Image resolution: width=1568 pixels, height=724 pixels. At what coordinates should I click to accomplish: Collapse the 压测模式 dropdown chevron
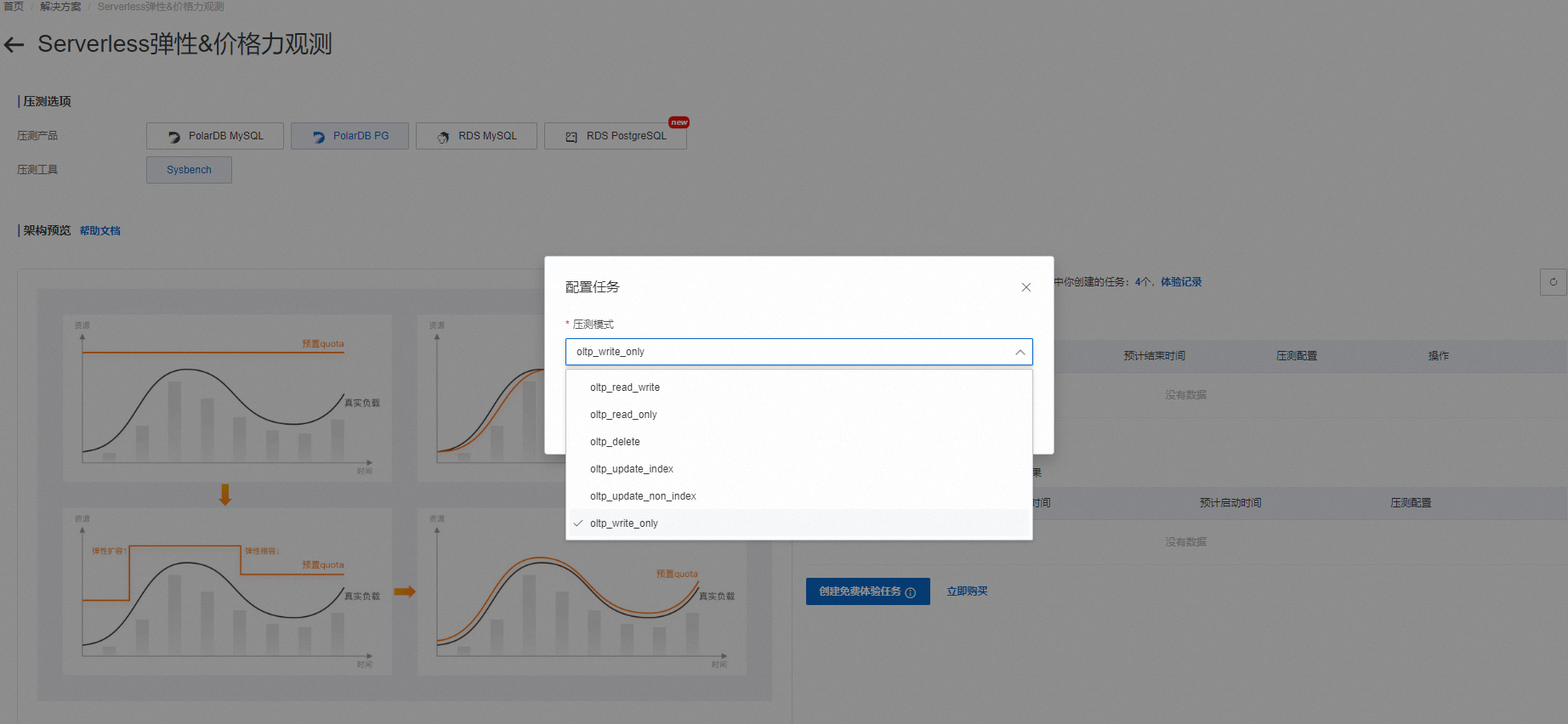point(1020,352)
